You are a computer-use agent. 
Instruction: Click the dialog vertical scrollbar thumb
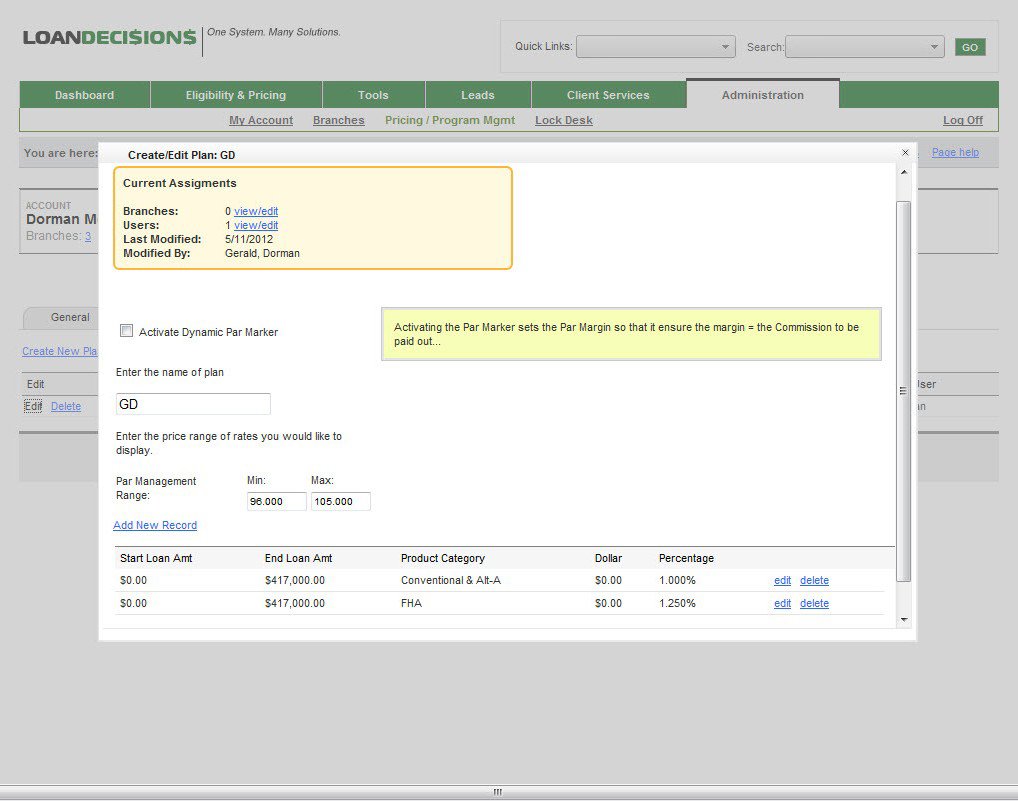pyautogui.click(x=903, y=391)
